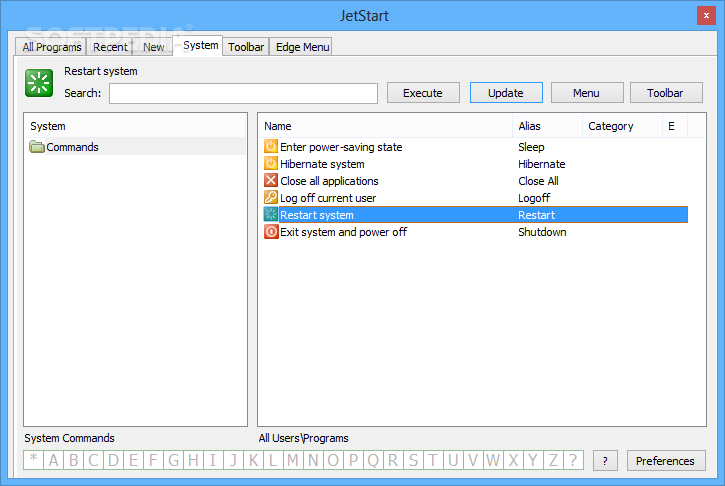Click the Commands folder icon
This screenshot has width=725, height=486.
pos(37,147)
